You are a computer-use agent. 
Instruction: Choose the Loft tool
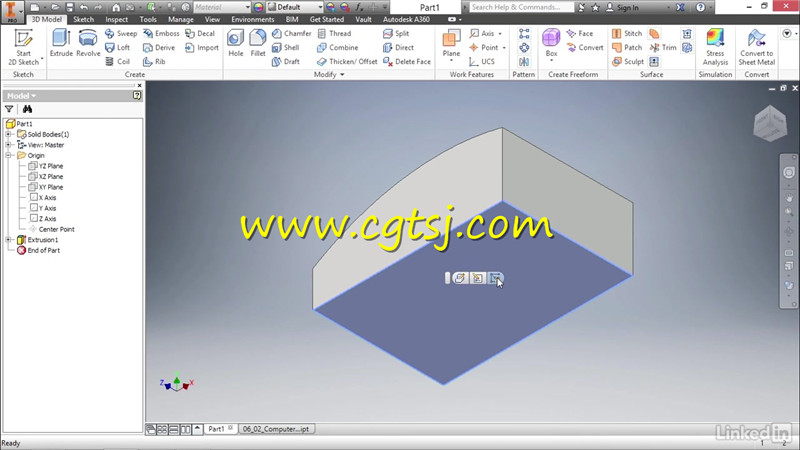click(x=118, y=47)
